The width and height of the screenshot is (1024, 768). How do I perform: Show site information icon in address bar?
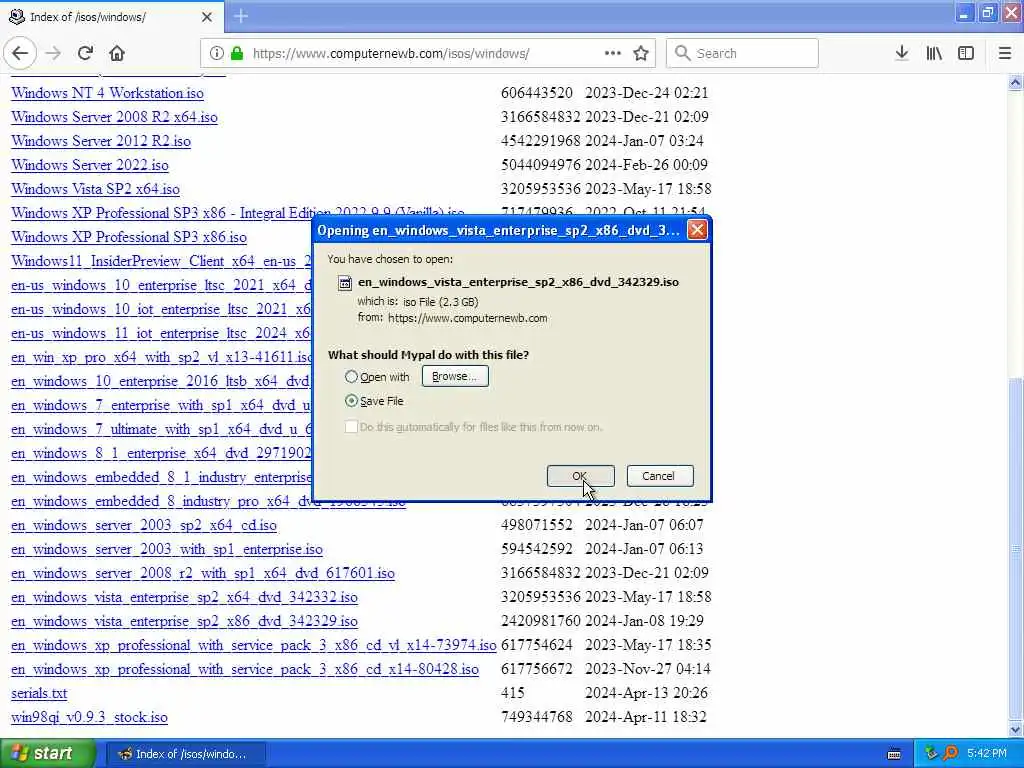(216, 53)
